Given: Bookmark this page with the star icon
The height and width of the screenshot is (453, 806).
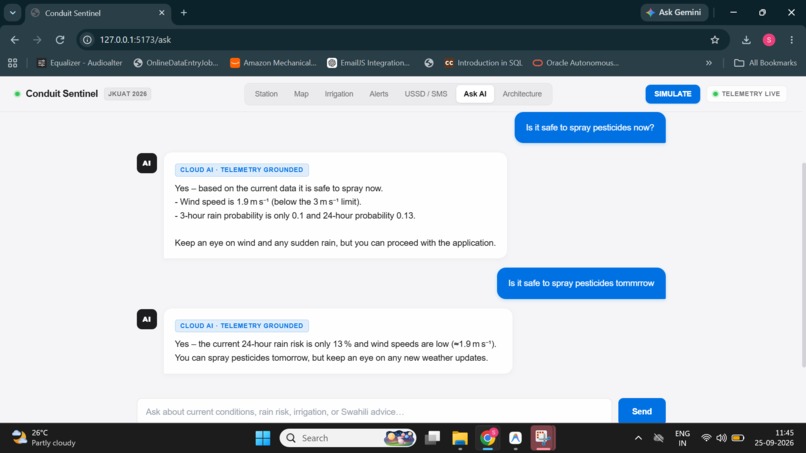Looking at the screenshot, I should click(715, 40).
